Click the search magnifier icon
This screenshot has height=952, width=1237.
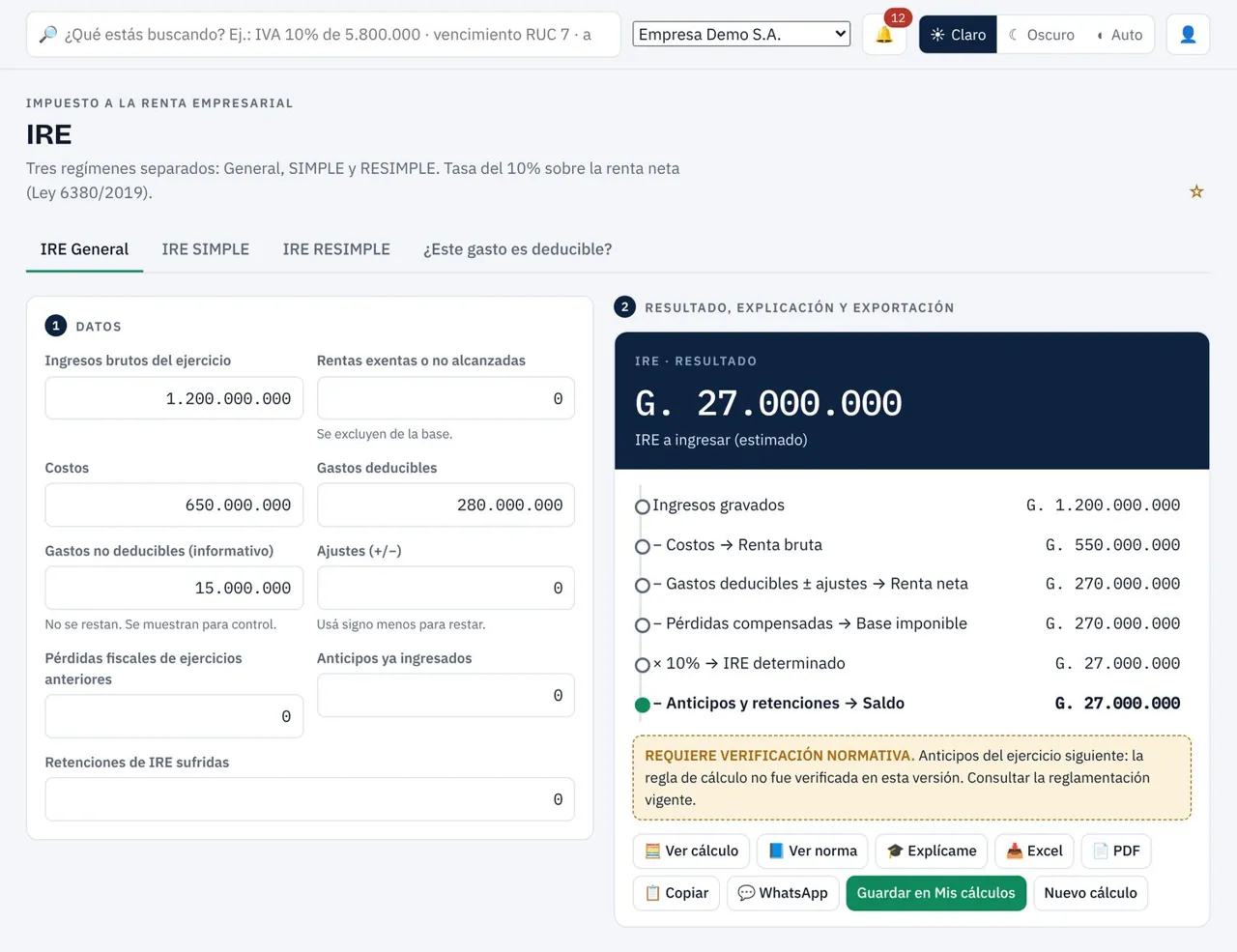pyautogui.click(x=47, y=35)
